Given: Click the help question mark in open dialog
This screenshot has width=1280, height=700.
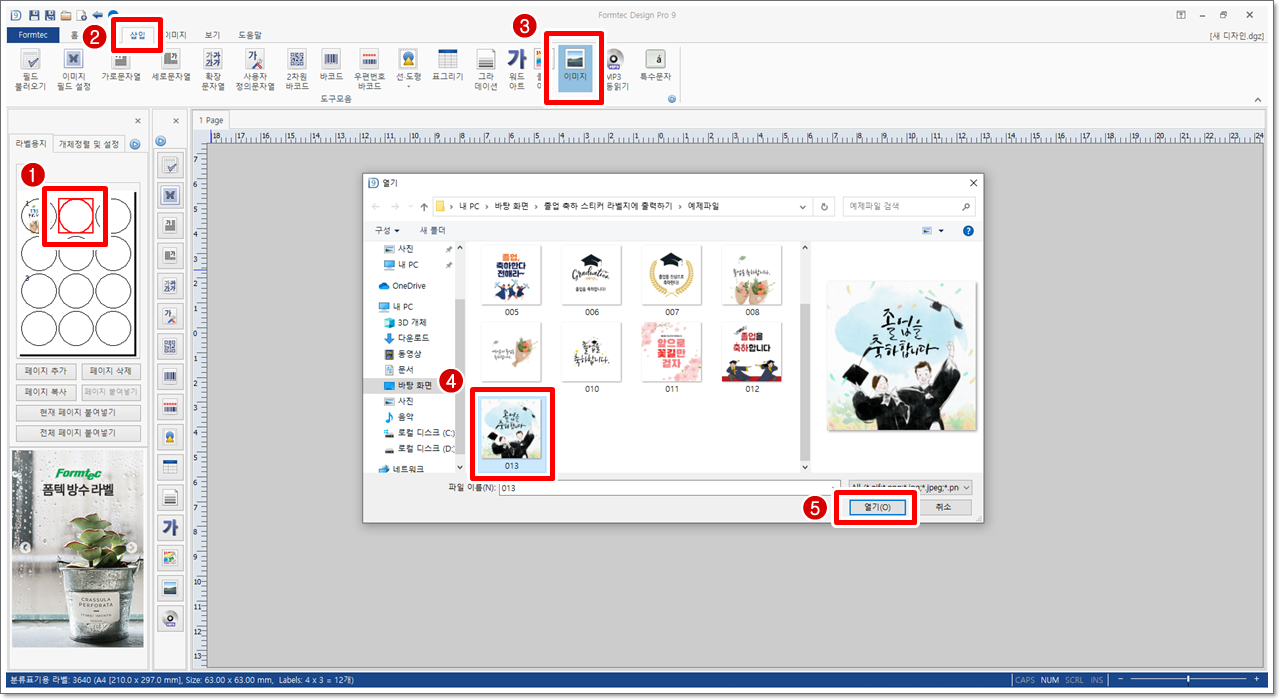Looking at the screenshot, I should pyautogui.click(x=968, y=231).
